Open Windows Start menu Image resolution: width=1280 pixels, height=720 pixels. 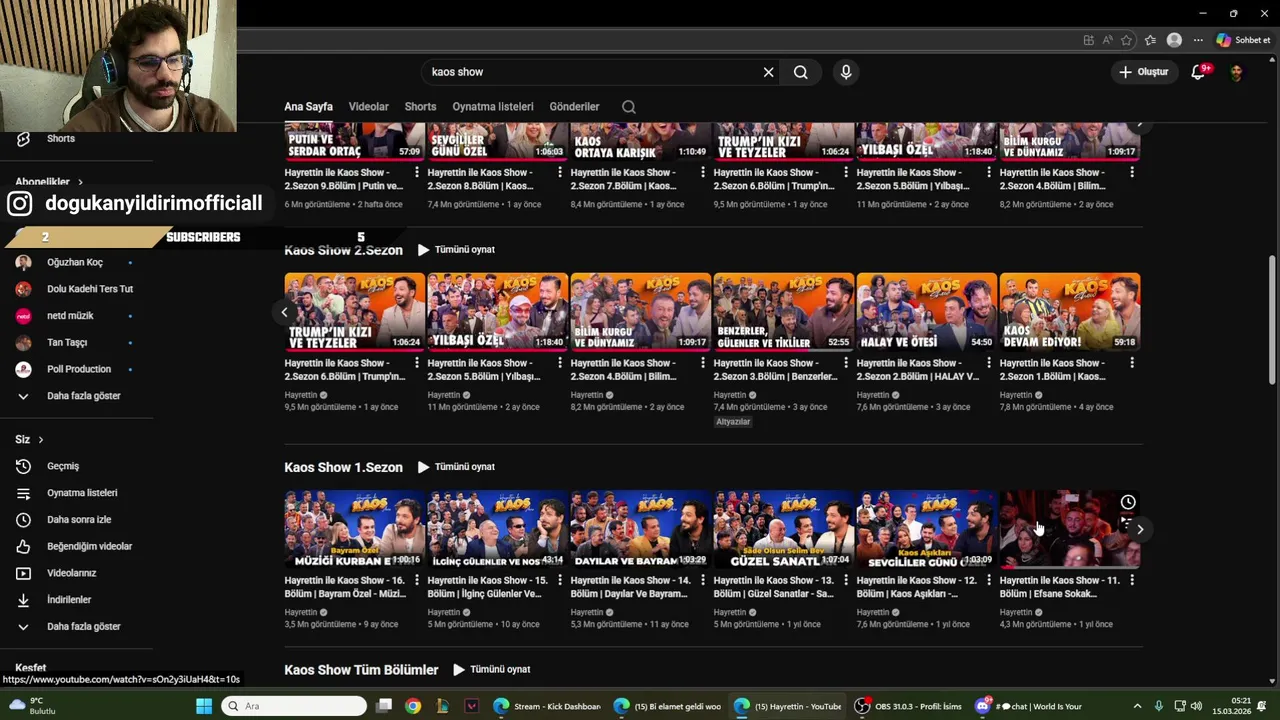pos(204,706)
